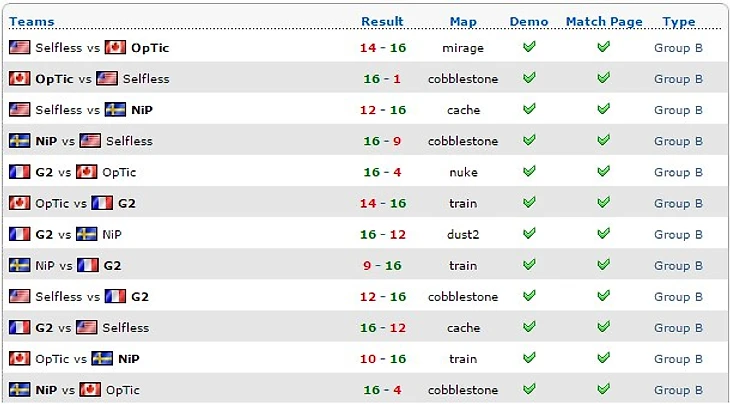The image size is (730, 404).
Task: Download demo for Selfless vs G2 cobblestone
Action: point(529,295)
